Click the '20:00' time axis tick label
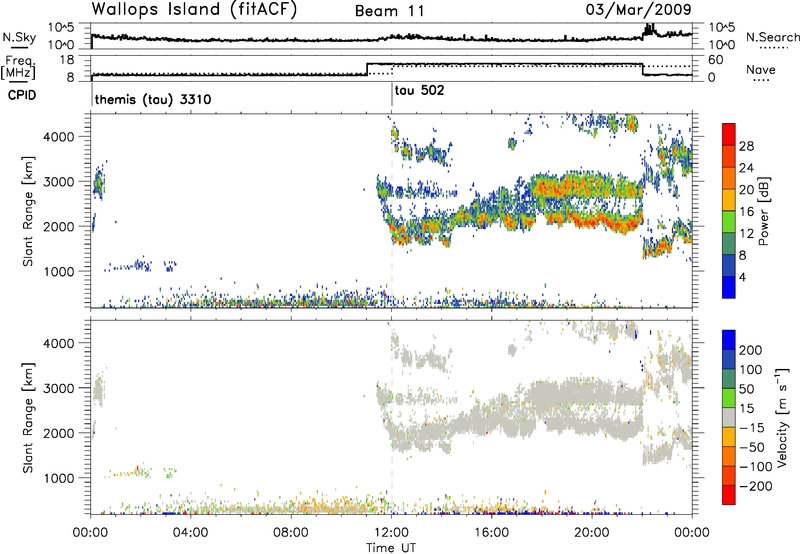 point(591,533)
